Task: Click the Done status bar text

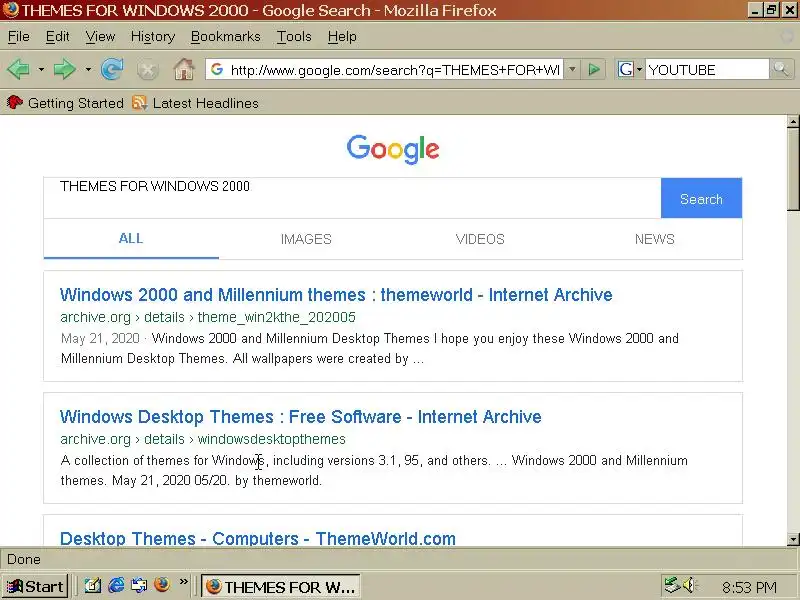Action: (23, 559)
